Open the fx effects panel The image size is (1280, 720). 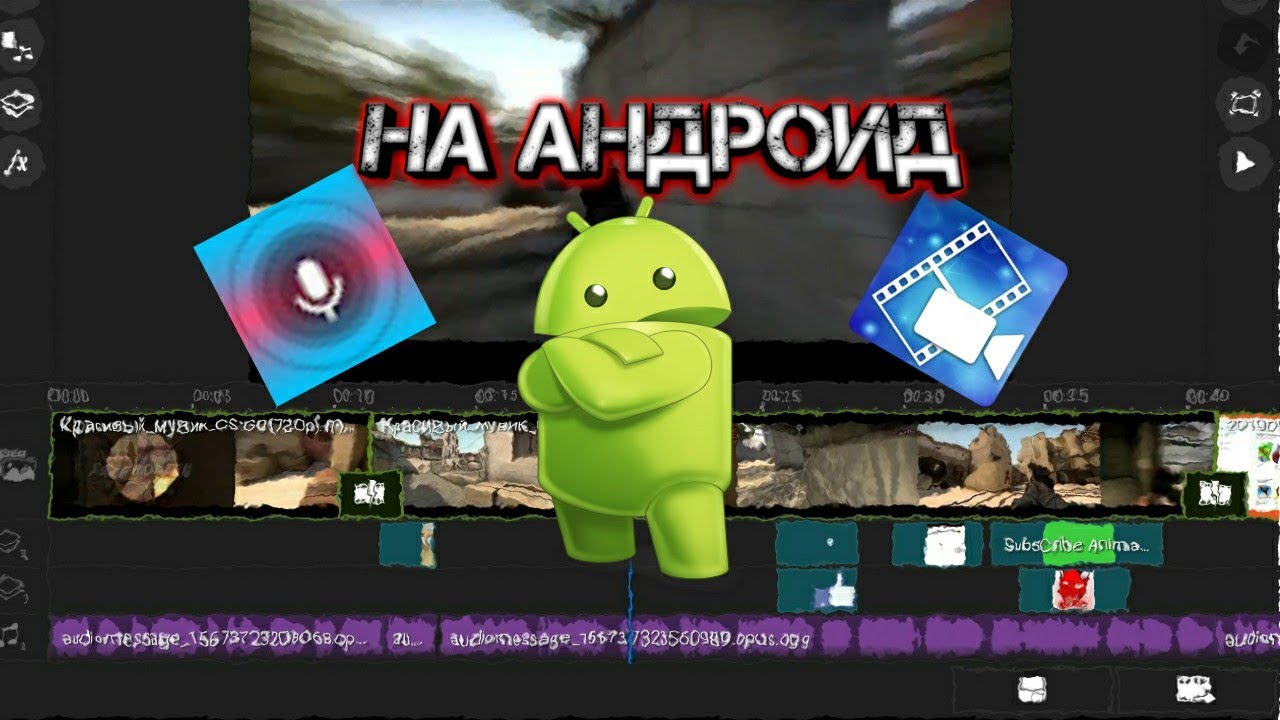pyautogui.click(x=17, y=163)
